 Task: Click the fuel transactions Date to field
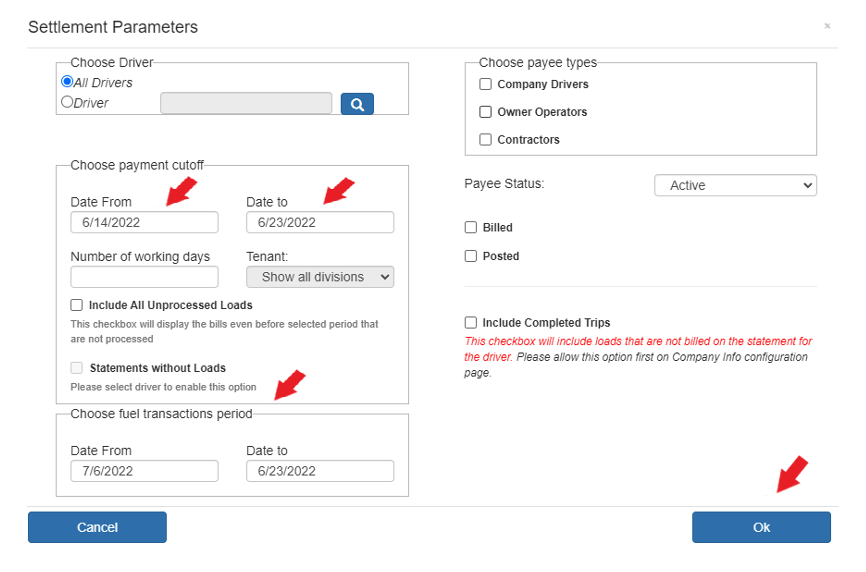[x=320, y=471]
